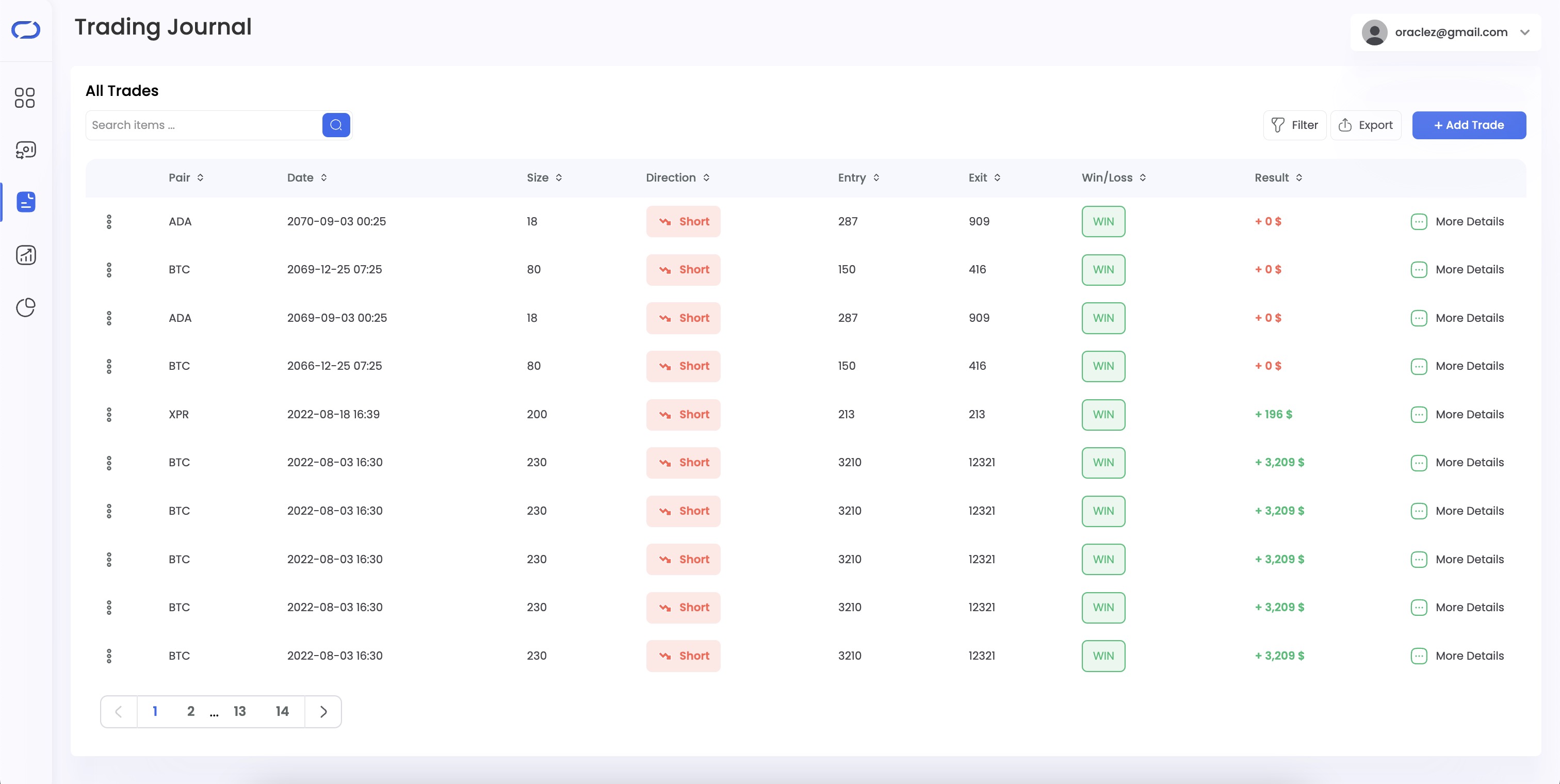The width and height of the screenshot is (1560, 784).
Task: Click the Trading Journal page title
Action: tap(163, 27)
